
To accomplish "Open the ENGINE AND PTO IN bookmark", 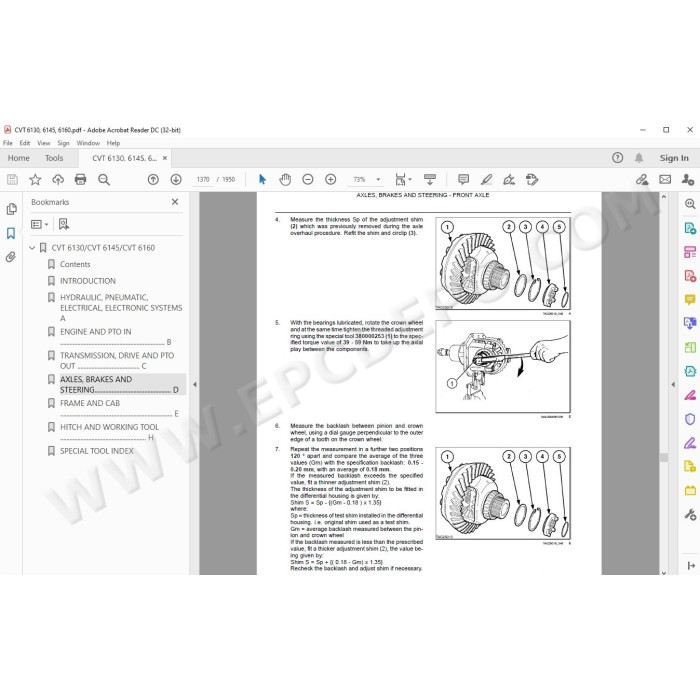I will click(116, 337).
